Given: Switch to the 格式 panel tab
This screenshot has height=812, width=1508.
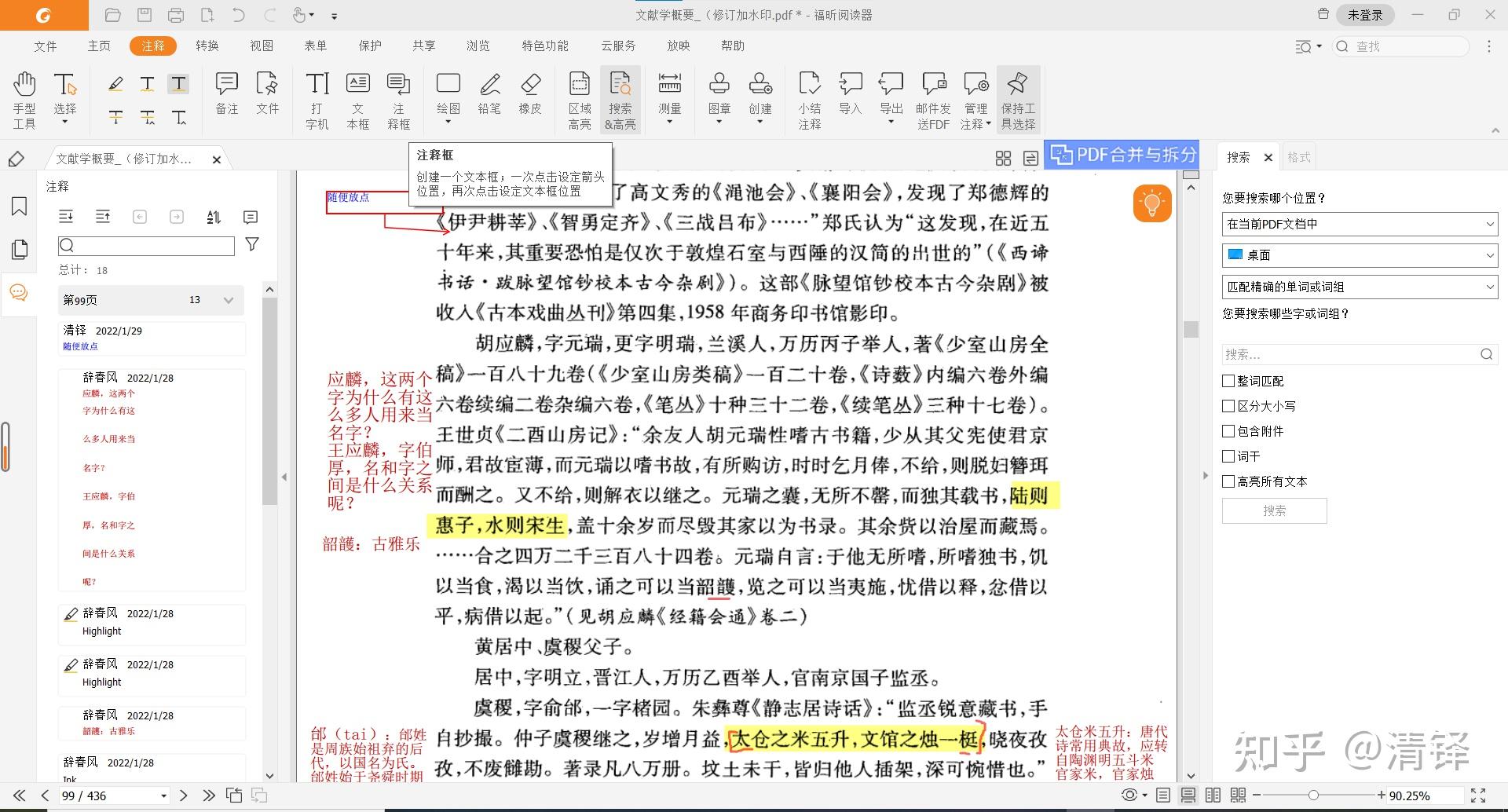Looking at the screenshot, I should point(1299,157).
